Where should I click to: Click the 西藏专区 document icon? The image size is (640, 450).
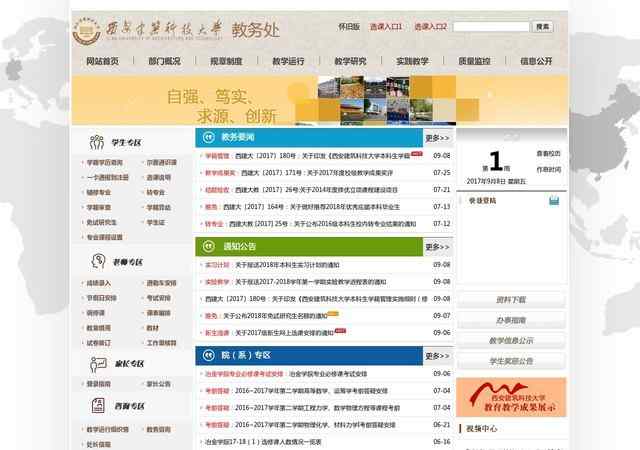point(98,405)
